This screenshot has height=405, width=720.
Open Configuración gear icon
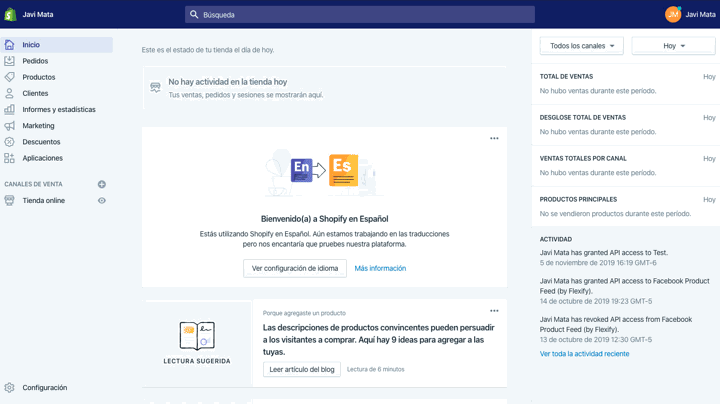coord(9,388)
